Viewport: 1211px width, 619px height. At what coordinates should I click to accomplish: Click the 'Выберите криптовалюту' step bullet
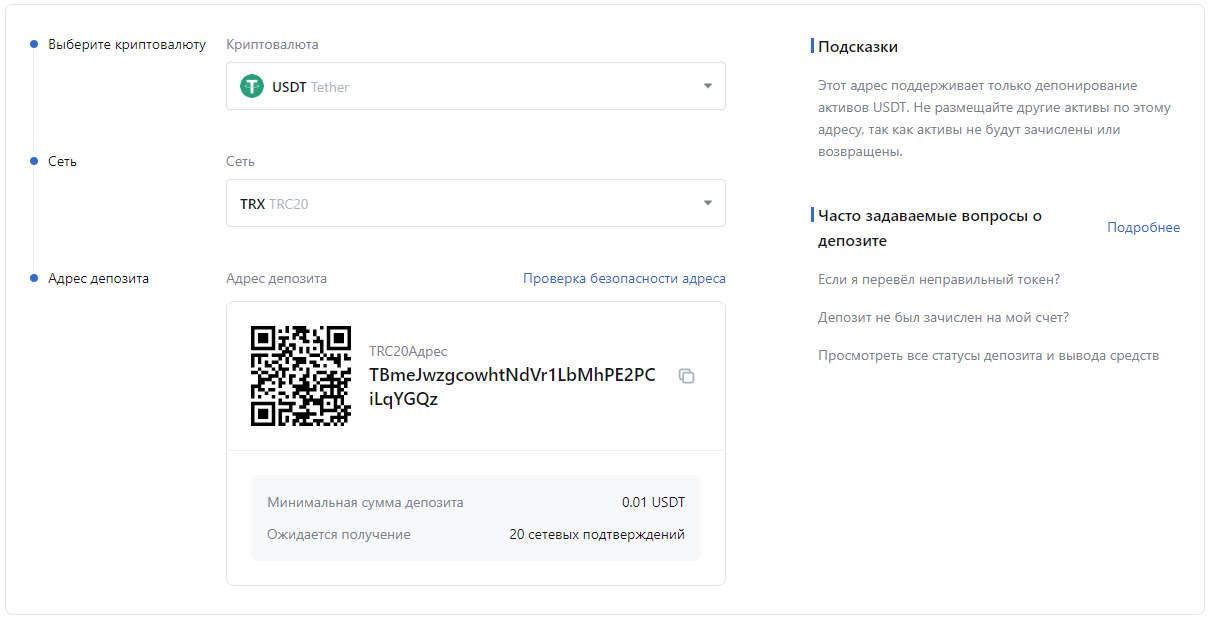tap(34, 45)
